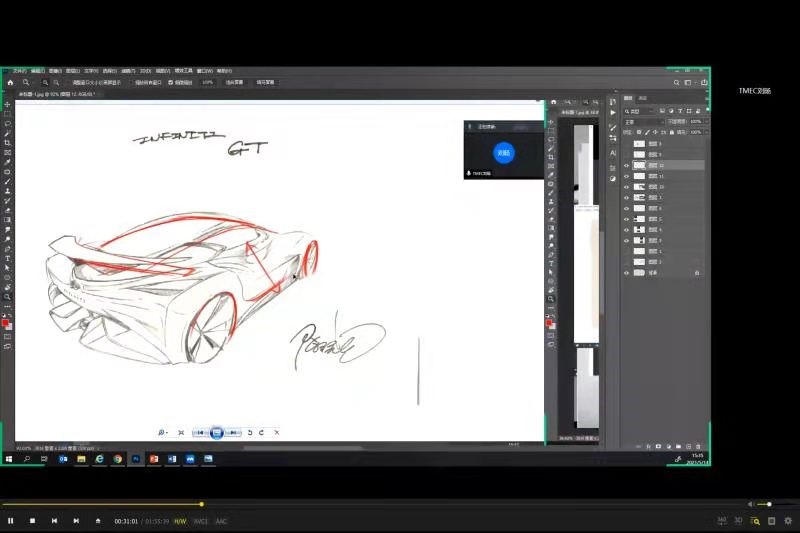Click the red foreground color swatch
Viewport: 800px width, 533px height.
tap(5, 323)
